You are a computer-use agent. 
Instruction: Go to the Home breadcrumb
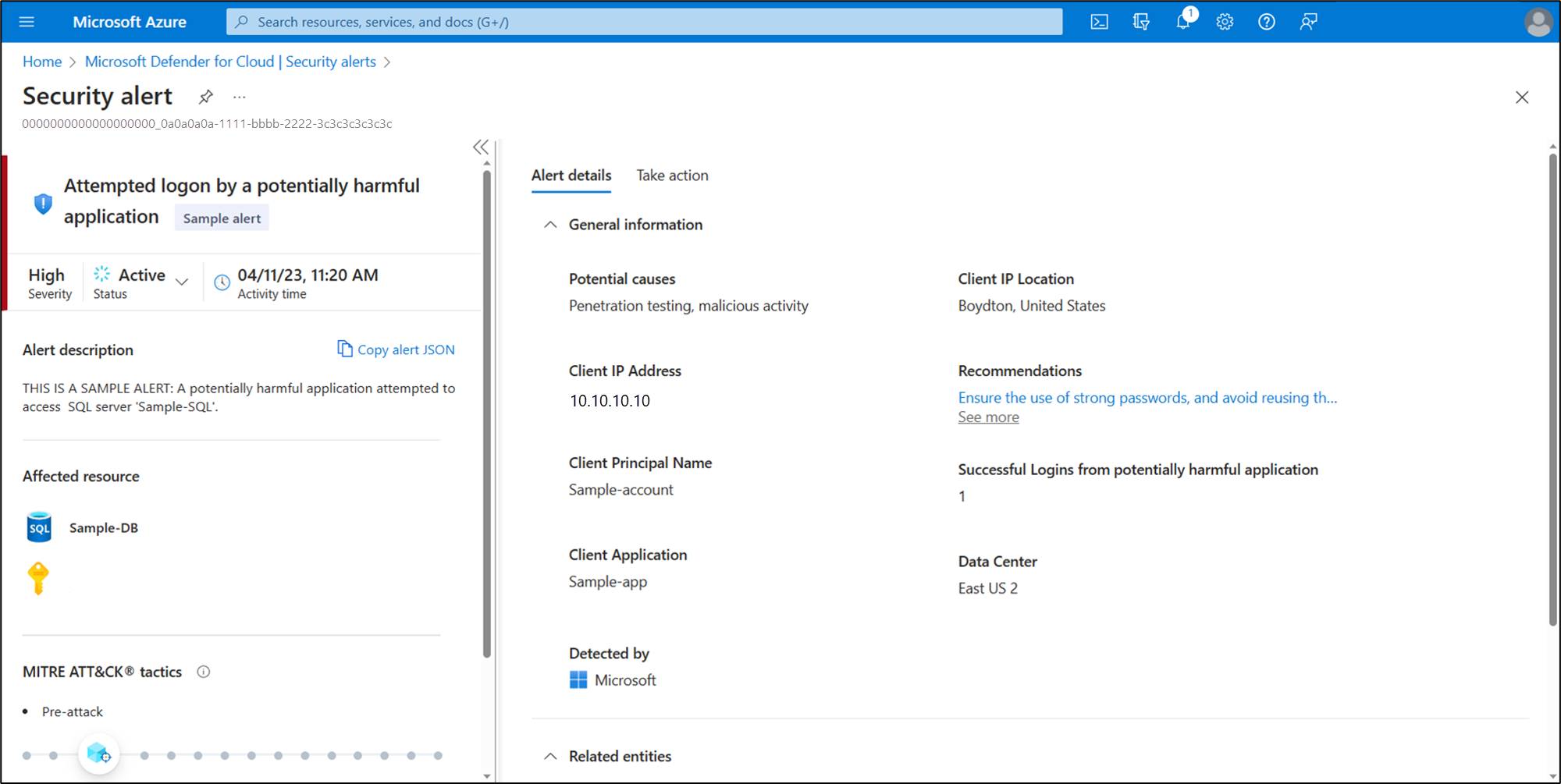pyautogui.click(x=42, y=62)
